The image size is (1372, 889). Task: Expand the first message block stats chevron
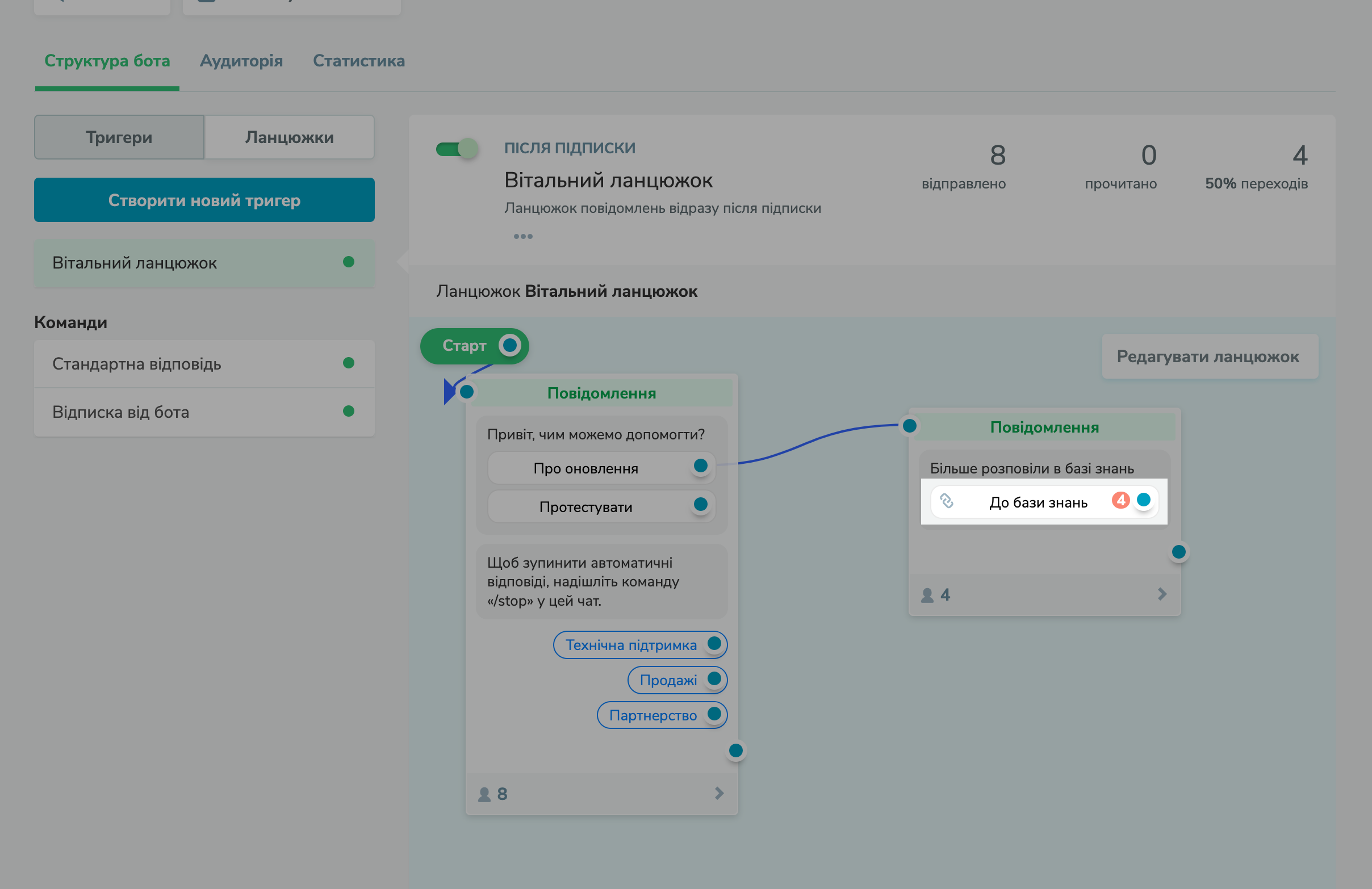(719, 794)
